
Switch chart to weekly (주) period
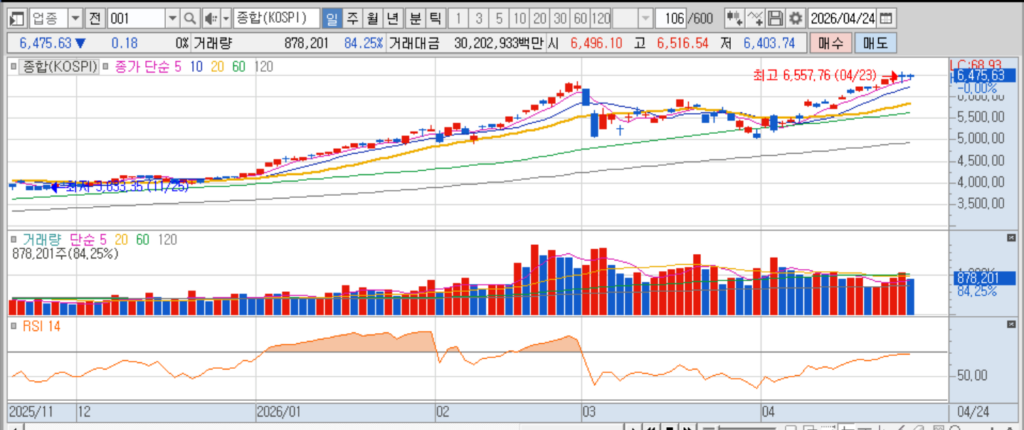point(352,19)
